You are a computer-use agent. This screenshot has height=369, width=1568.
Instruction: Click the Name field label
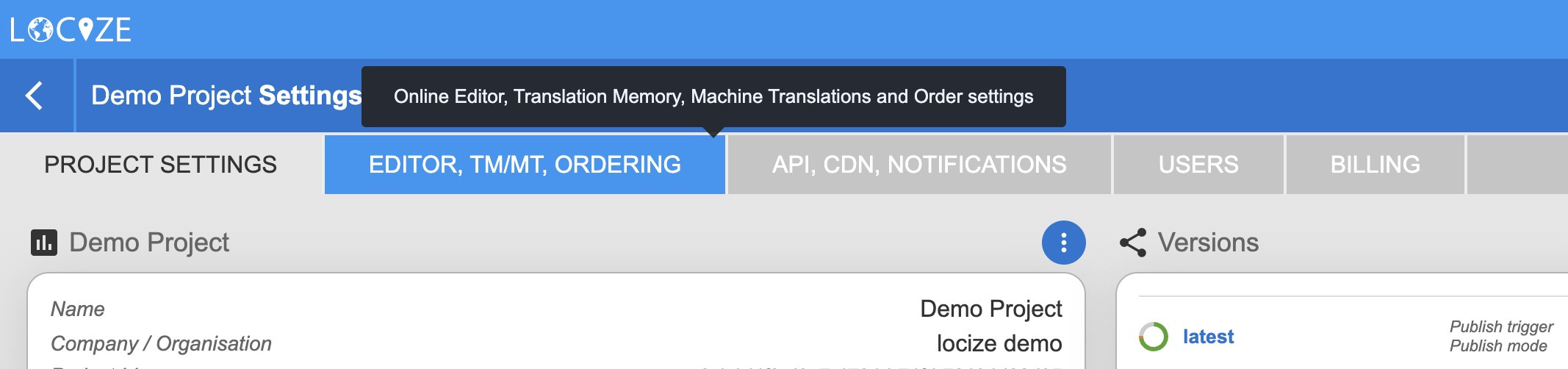tap(77, 309)
